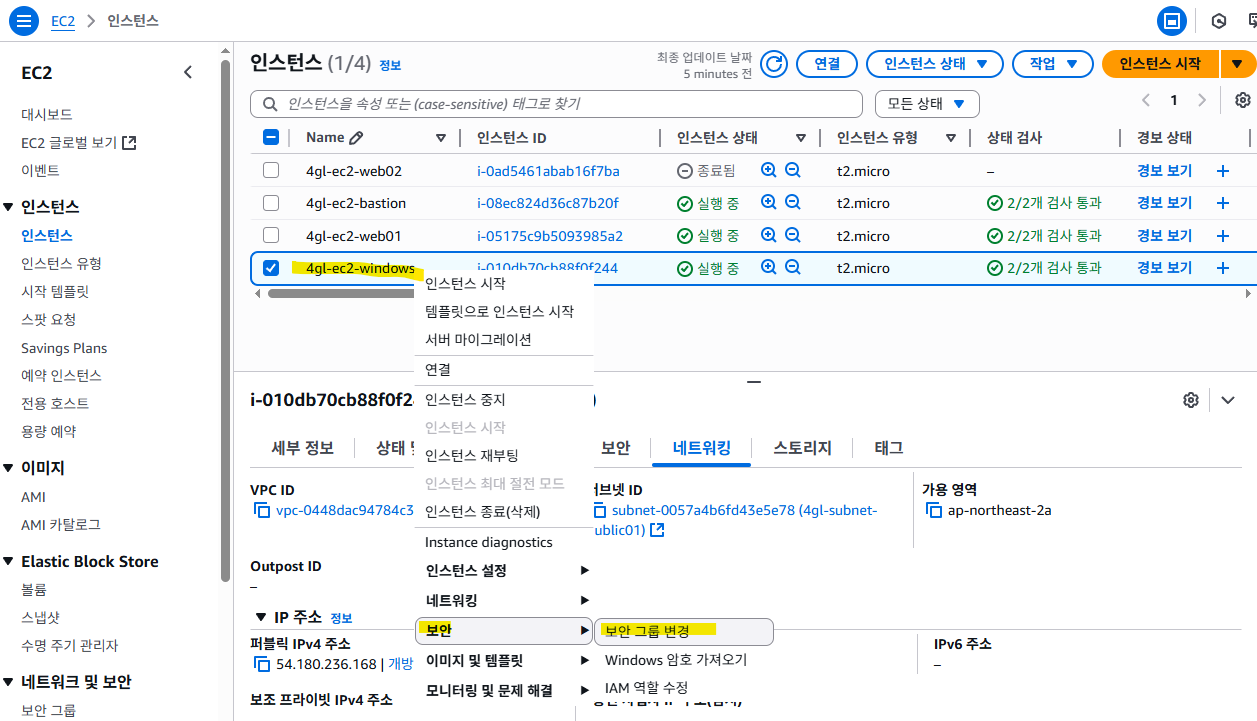Open detail panel settings gear
The image size is (1257, 721).
coord(1190,400)
